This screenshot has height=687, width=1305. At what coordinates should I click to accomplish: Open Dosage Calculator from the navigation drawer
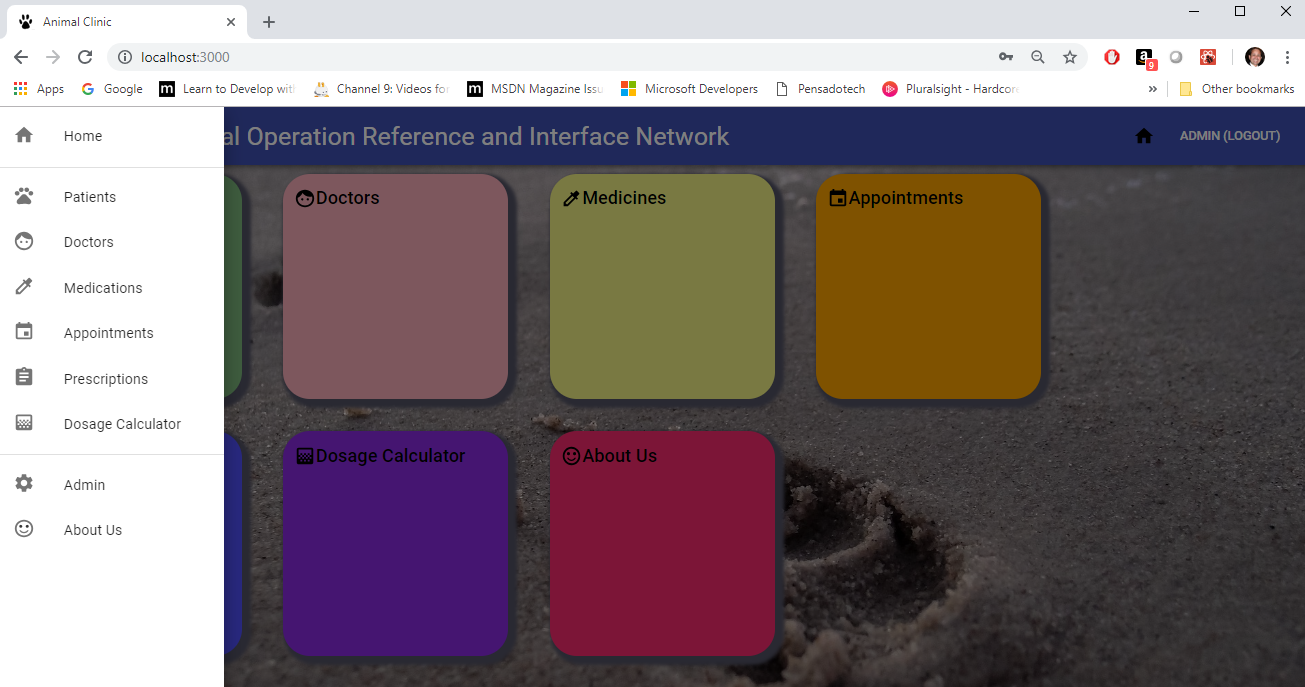[x=112, y=424]
